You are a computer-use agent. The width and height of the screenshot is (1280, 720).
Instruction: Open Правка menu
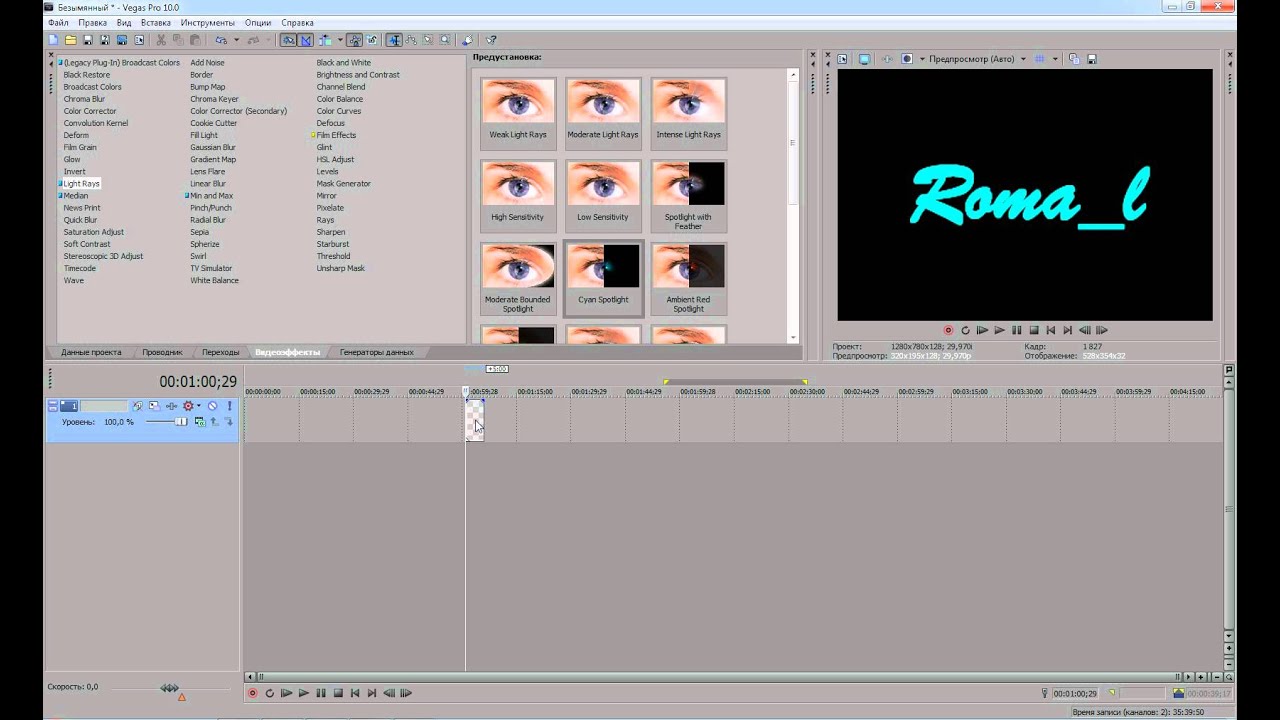click(92, 22)
